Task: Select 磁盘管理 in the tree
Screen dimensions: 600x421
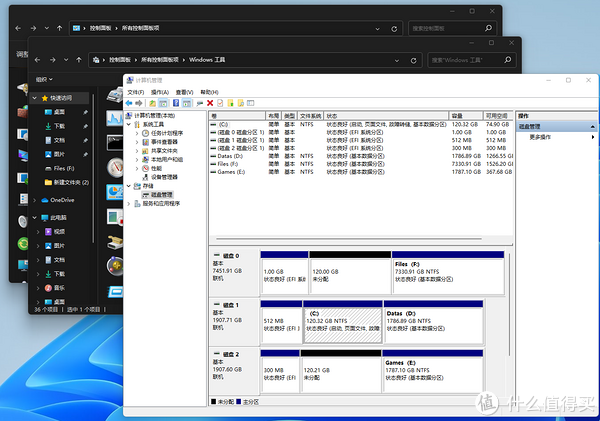Action: (161, 195)
